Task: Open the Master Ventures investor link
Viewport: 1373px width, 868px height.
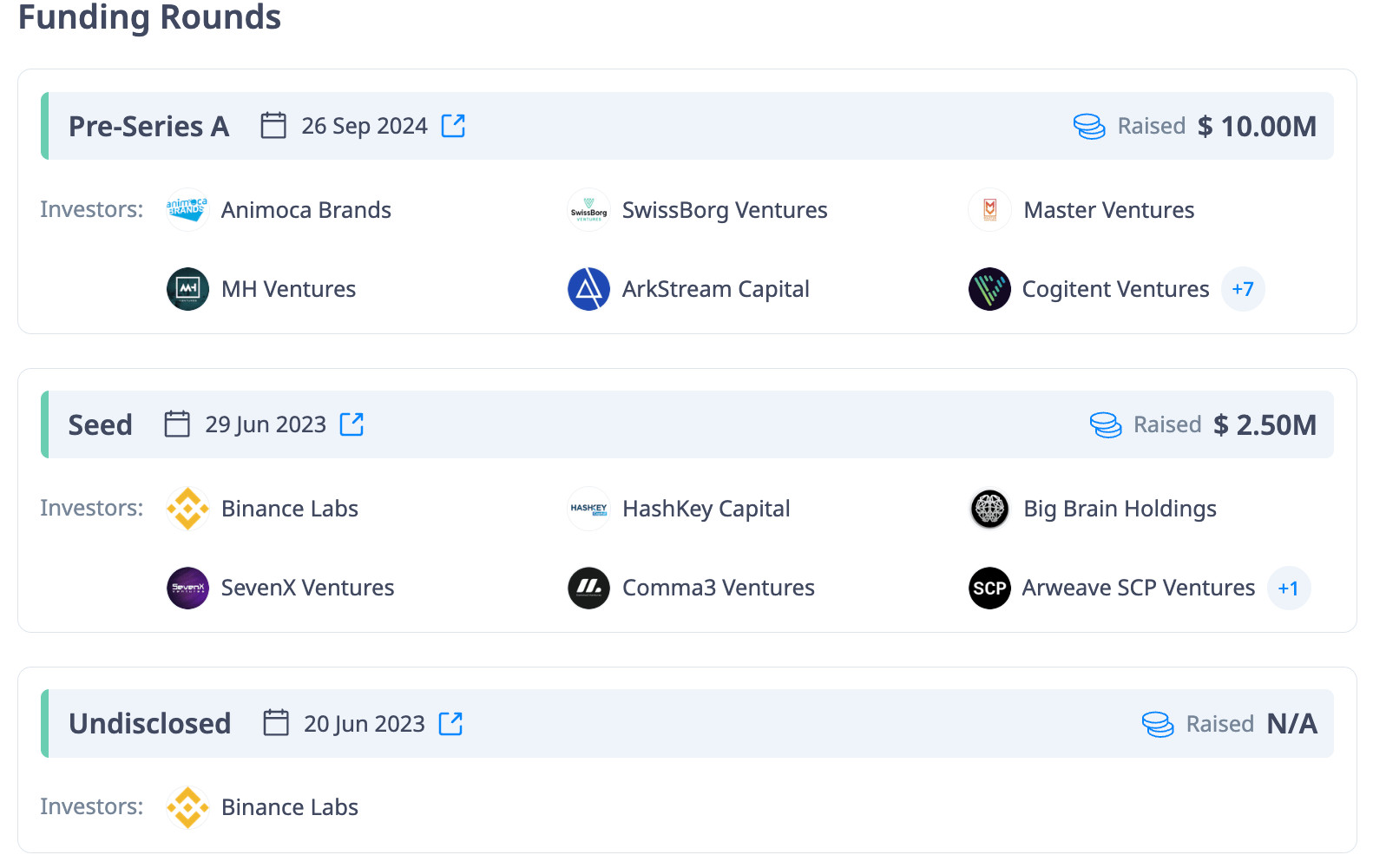Action: [x=1108, y=210]
